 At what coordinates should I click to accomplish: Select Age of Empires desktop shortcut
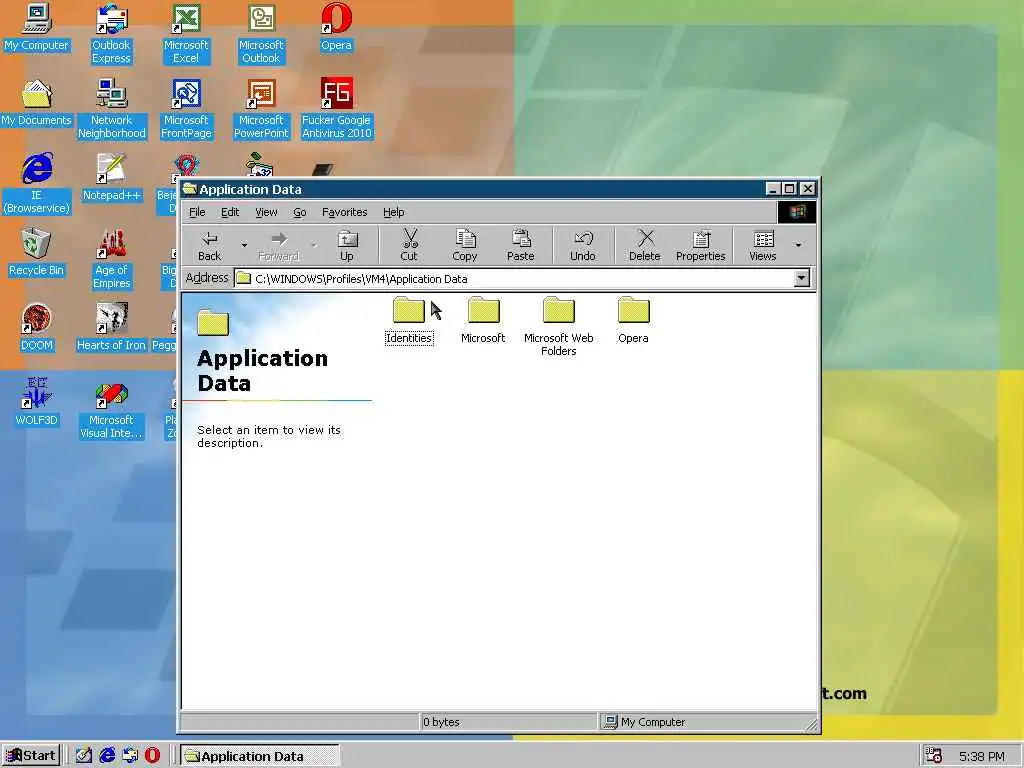(x=112, y=259)
